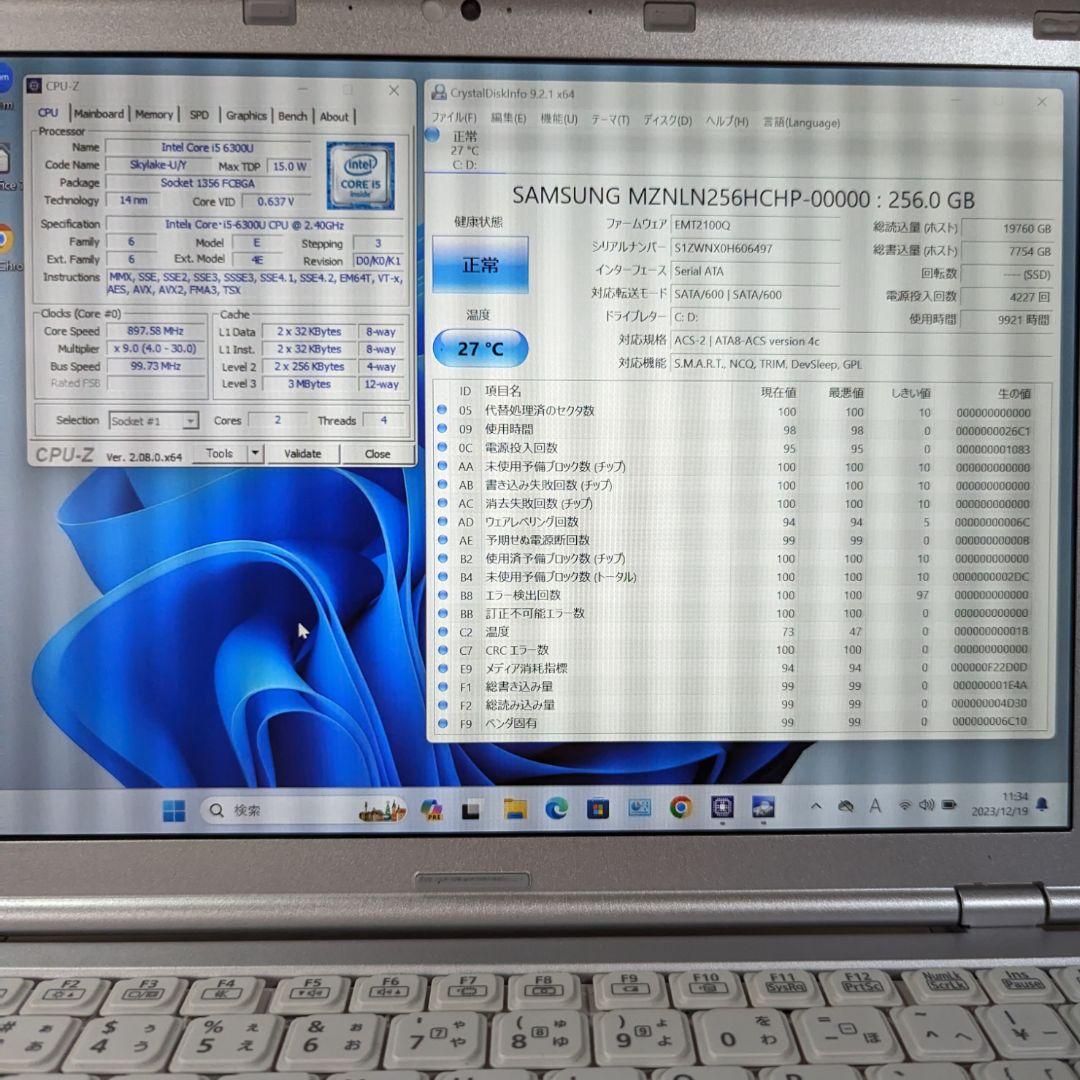Click the blue dot next to 温度 attribute row
The width and height of the screenshot is (1080, 1080).
click(x=443, y=632)
